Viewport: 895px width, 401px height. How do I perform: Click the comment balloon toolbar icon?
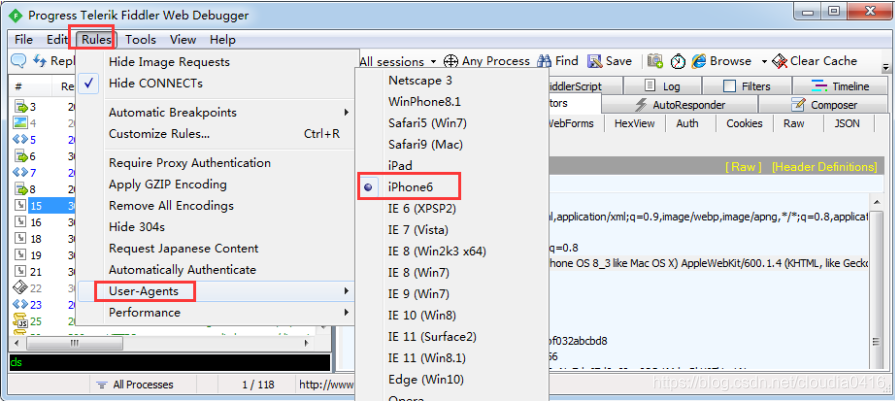(x=18, y=60)
